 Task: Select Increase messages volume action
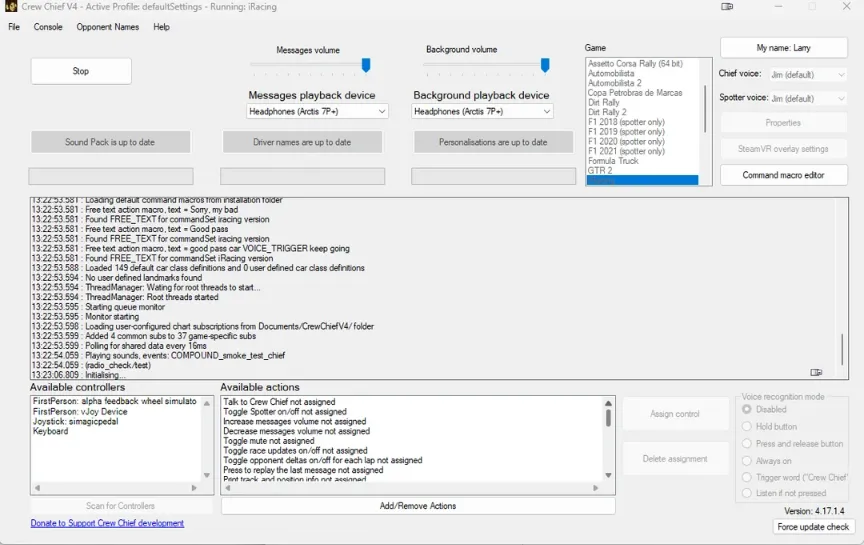tap(295, 422)
